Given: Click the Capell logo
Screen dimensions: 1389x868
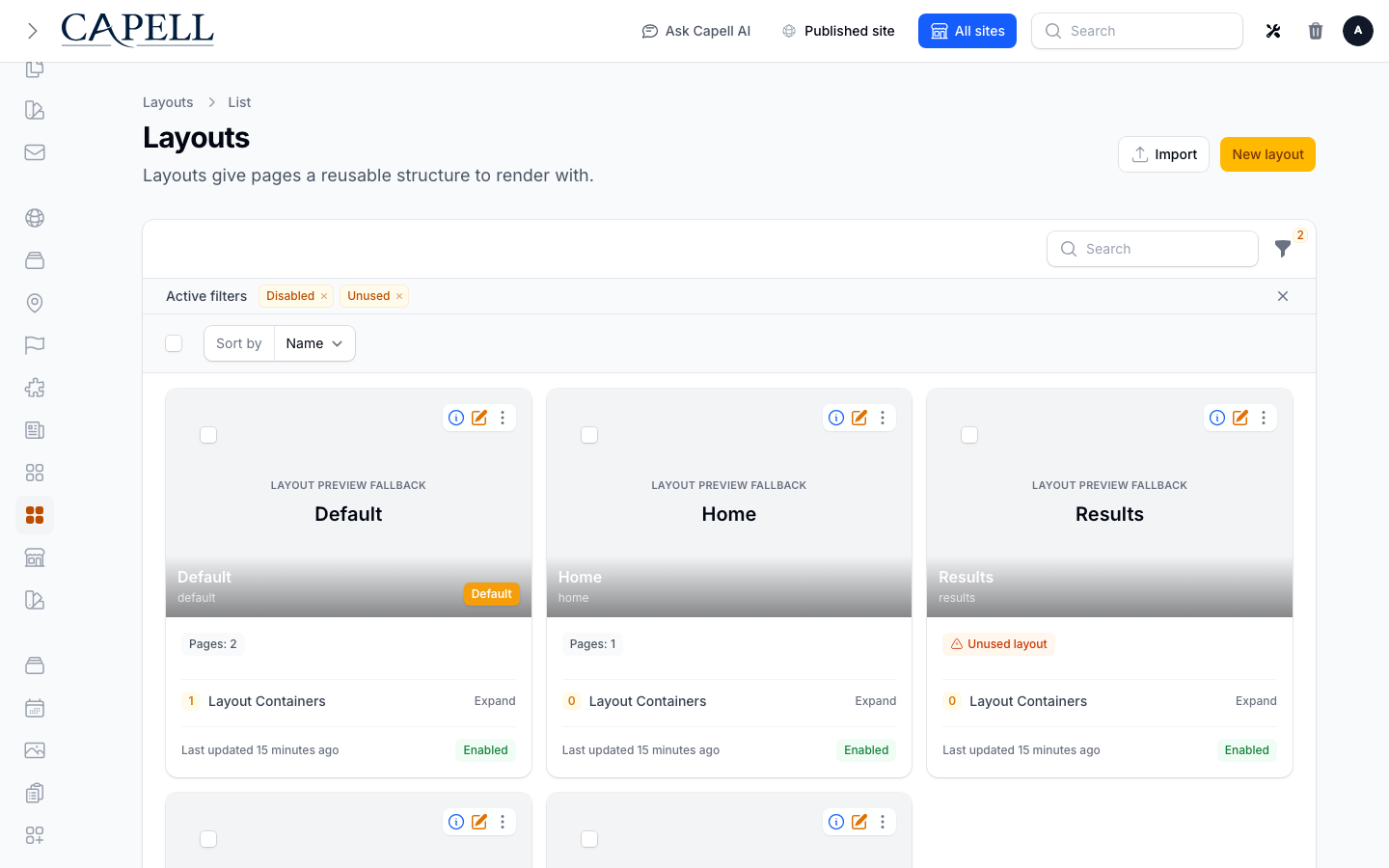Looking at the screenshot, I should [137, 30].
